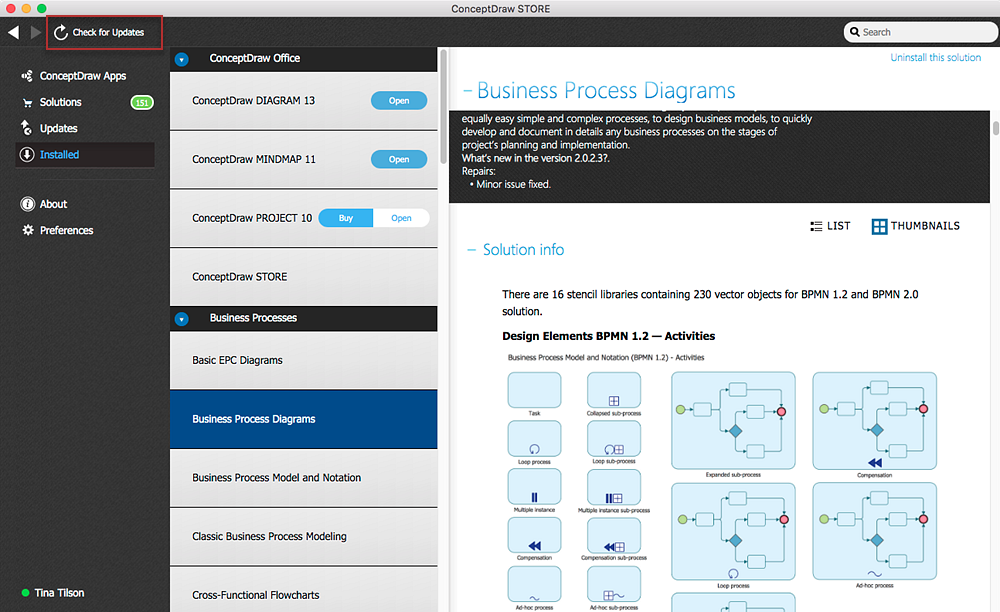Collapse the ConceptDraw Office section
This screenshot has height=612, width=1000.
tap(182, 59)
